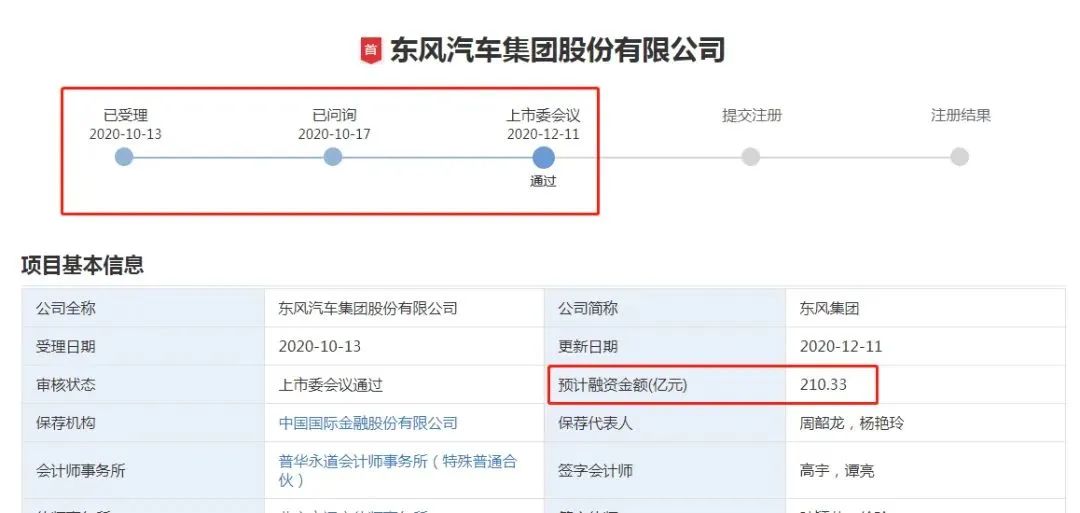Click the 项目基本信息 section heading
This screenshot has width=1080, height=513.
pyautogui.click(x=83, y=264)
